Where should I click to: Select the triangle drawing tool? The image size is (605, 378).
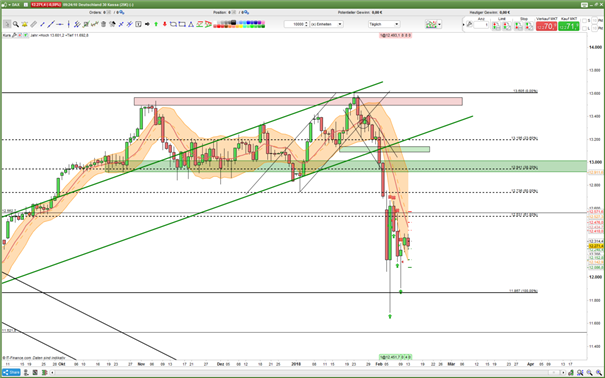click(x=191, y=24)
